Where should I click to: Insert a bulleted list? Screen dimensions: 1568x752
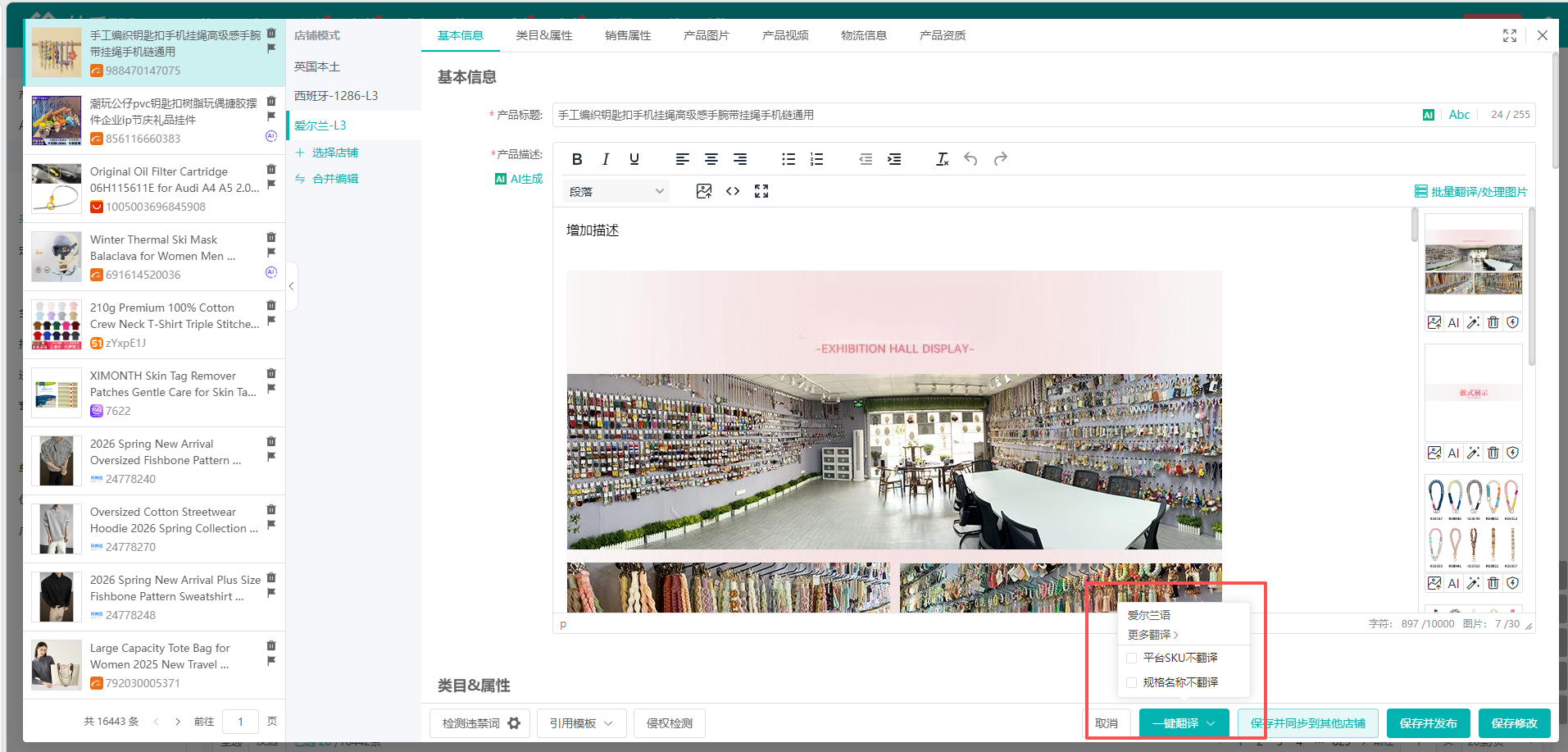click(x=788, y=159)
